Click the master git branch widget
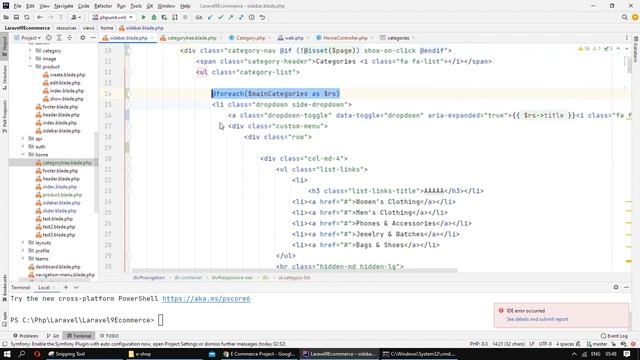Screen dimensions: 640x360 click(596, 344)
